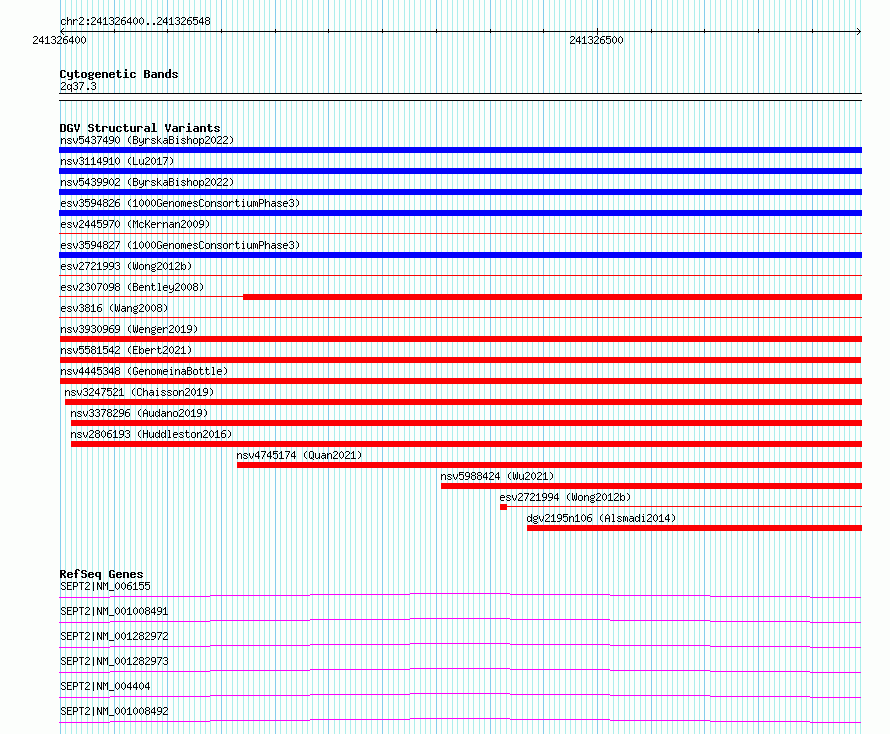890x734 pixels.
Task: Open nsv3247521 (Chaisson2019) label
Action: [x=139, y=392]
